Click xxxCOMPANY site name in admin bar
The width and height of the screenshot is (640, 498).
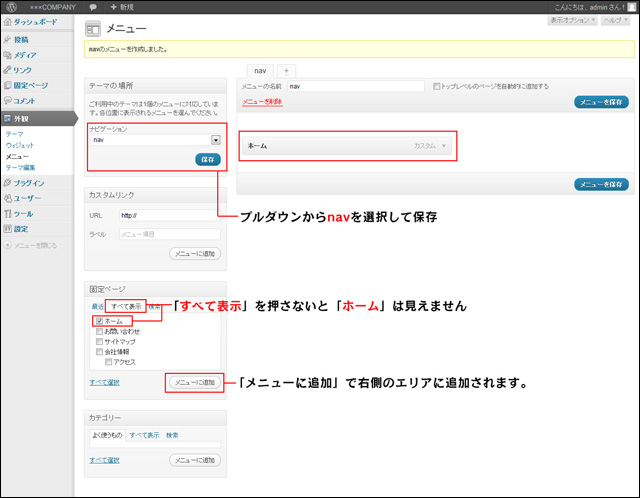pyautogui.click(x=53, y=7)
